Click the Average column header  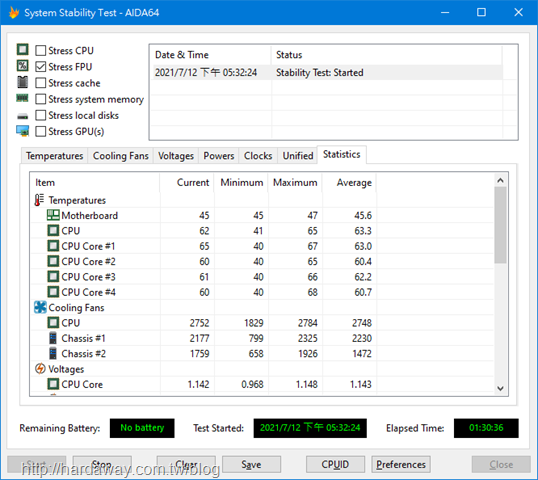(x=349, y=182)
